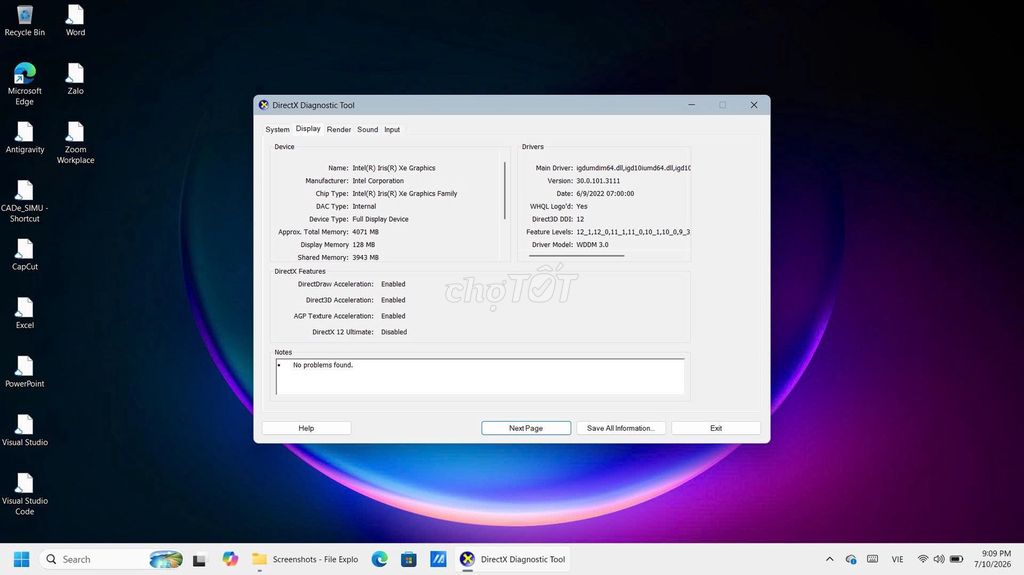This screenshot has height=575, width=1024.
Task: Click the 'No problems found.' note
Action: pyautogui.click(x=323, y=365)
